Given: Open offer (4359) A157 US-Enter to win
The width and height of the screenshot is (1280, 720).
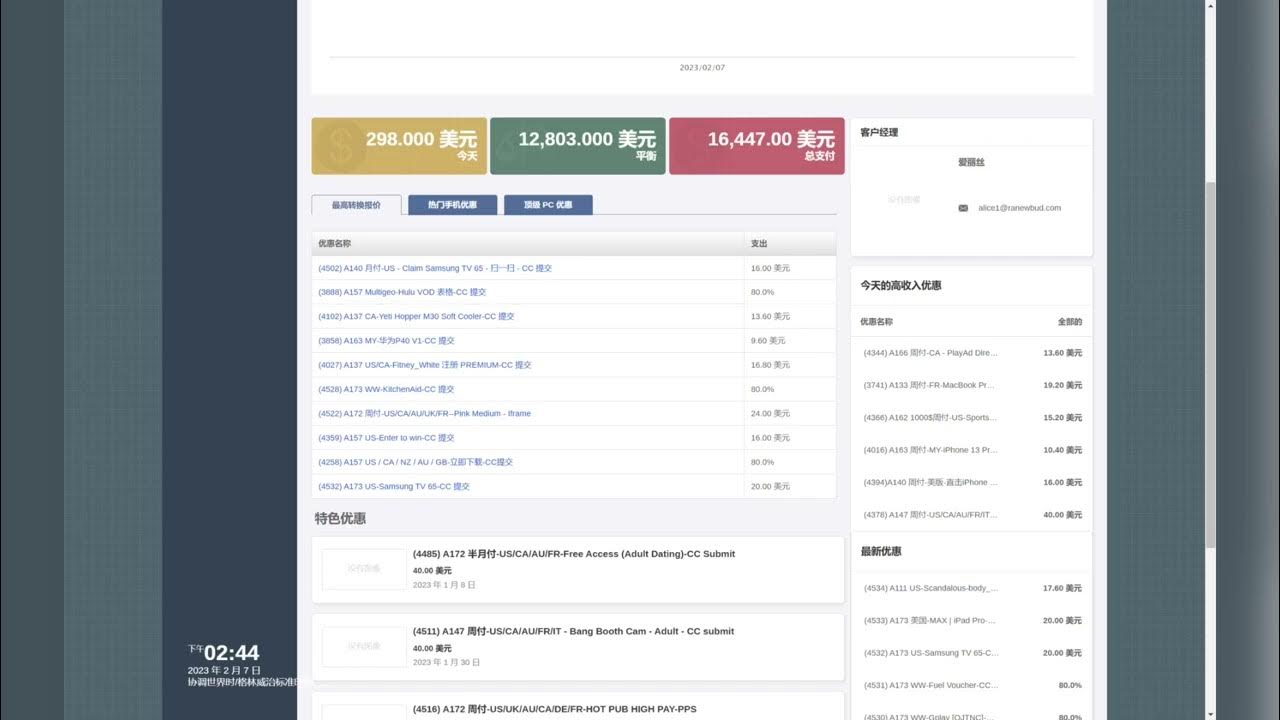Looking at the screenshot, I should coord(386,438).
